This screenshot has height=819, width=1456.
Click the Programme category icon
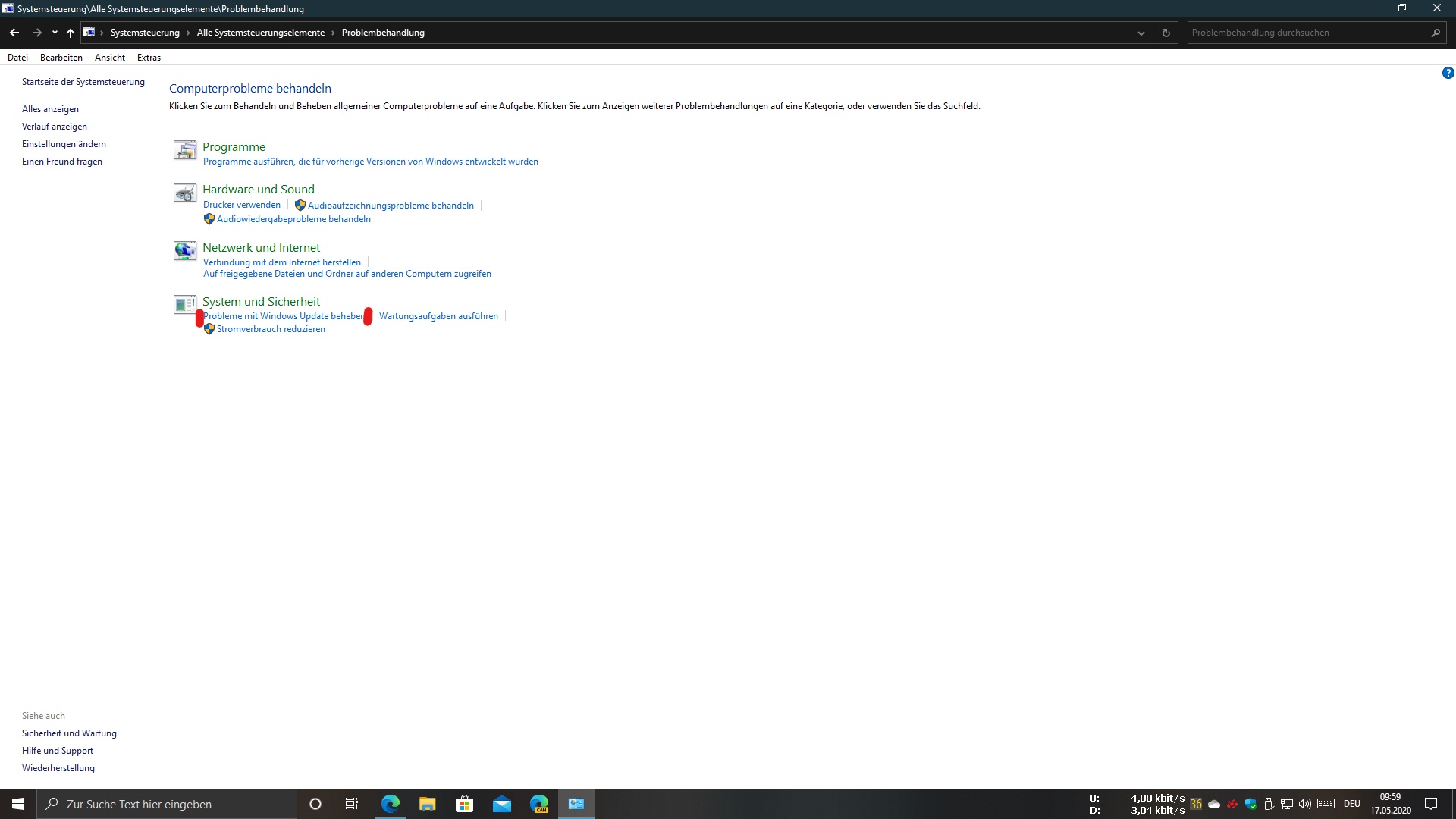click(x=184, y=150)
